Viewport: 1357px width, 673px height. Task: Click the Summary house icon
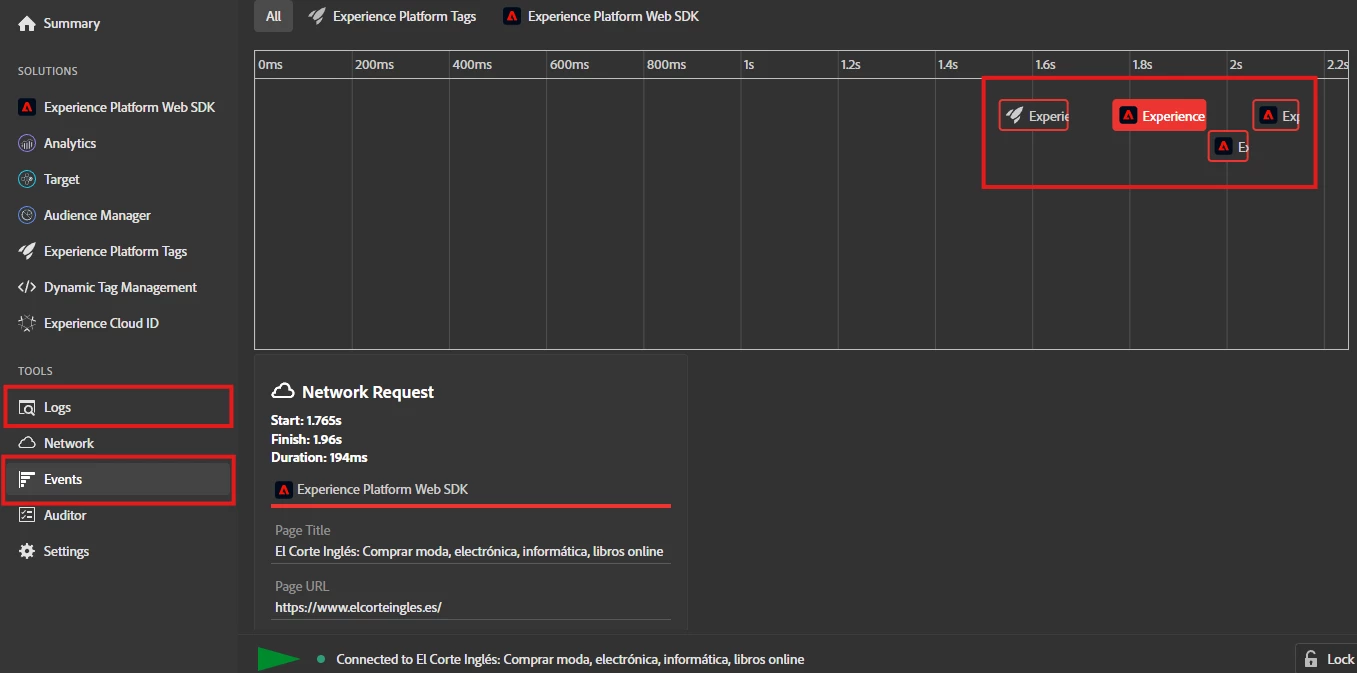[x=27, y=23]
